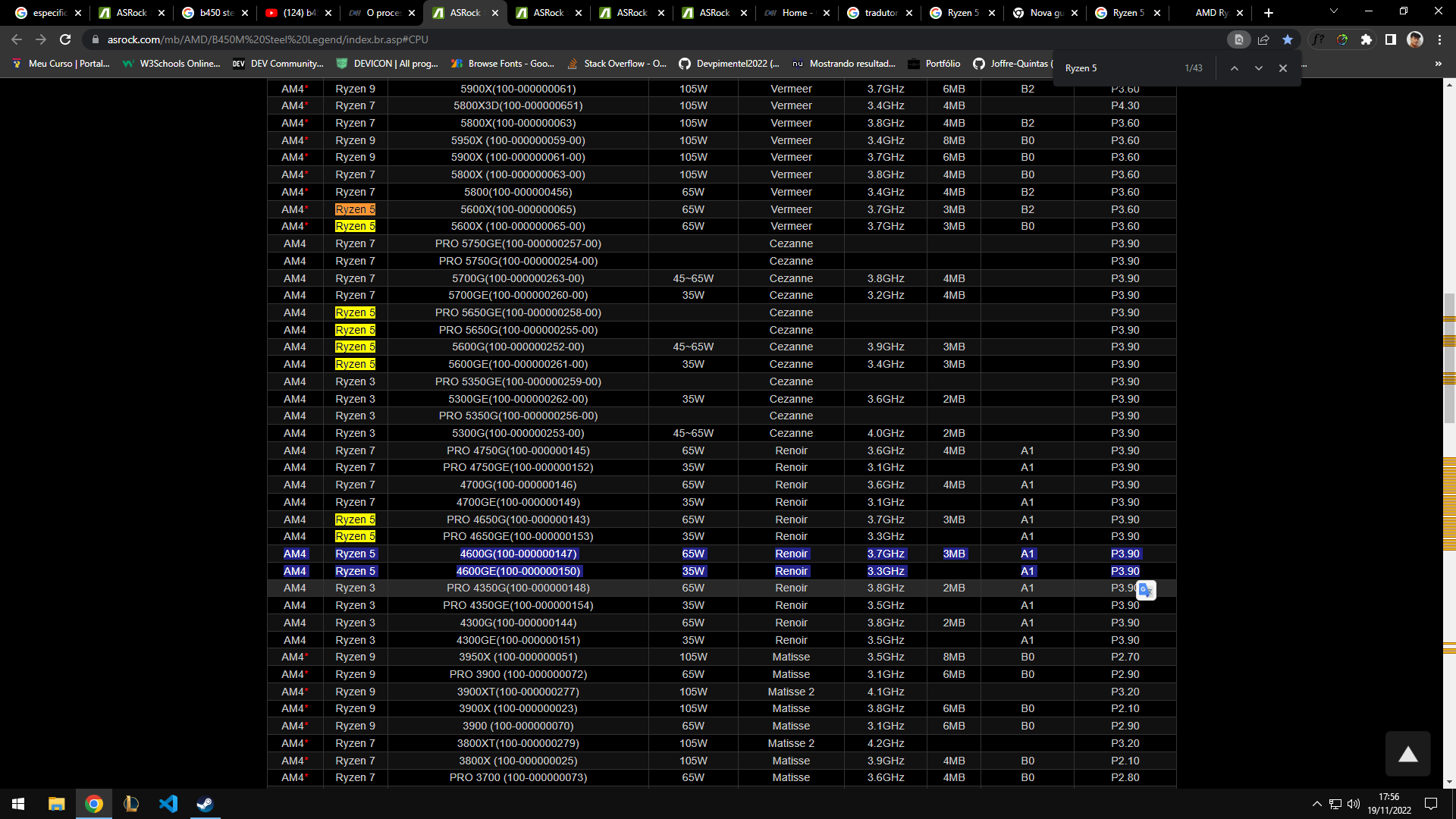
Task: Open the W3Schools Online bookmark
Action: click(x=171, y=64)
